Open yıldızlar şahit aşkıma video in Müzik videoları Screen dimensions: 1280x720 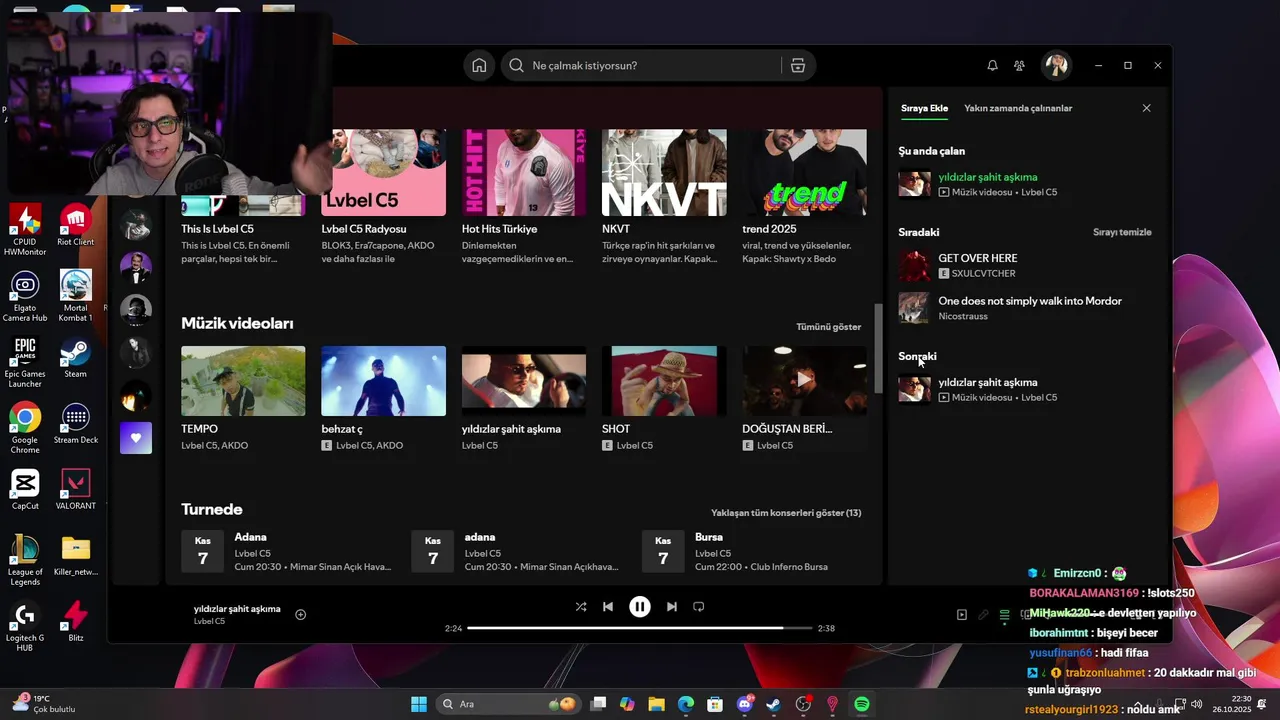tap(524, 381)
